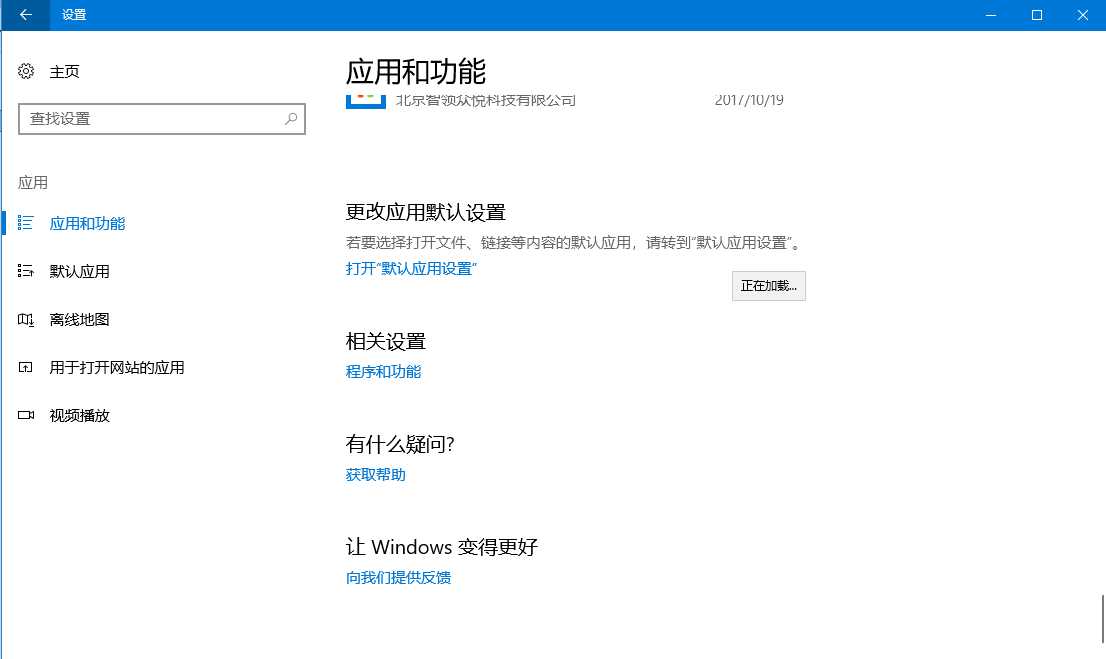Click the 打开"默认应用设置" link

(412, 268)
